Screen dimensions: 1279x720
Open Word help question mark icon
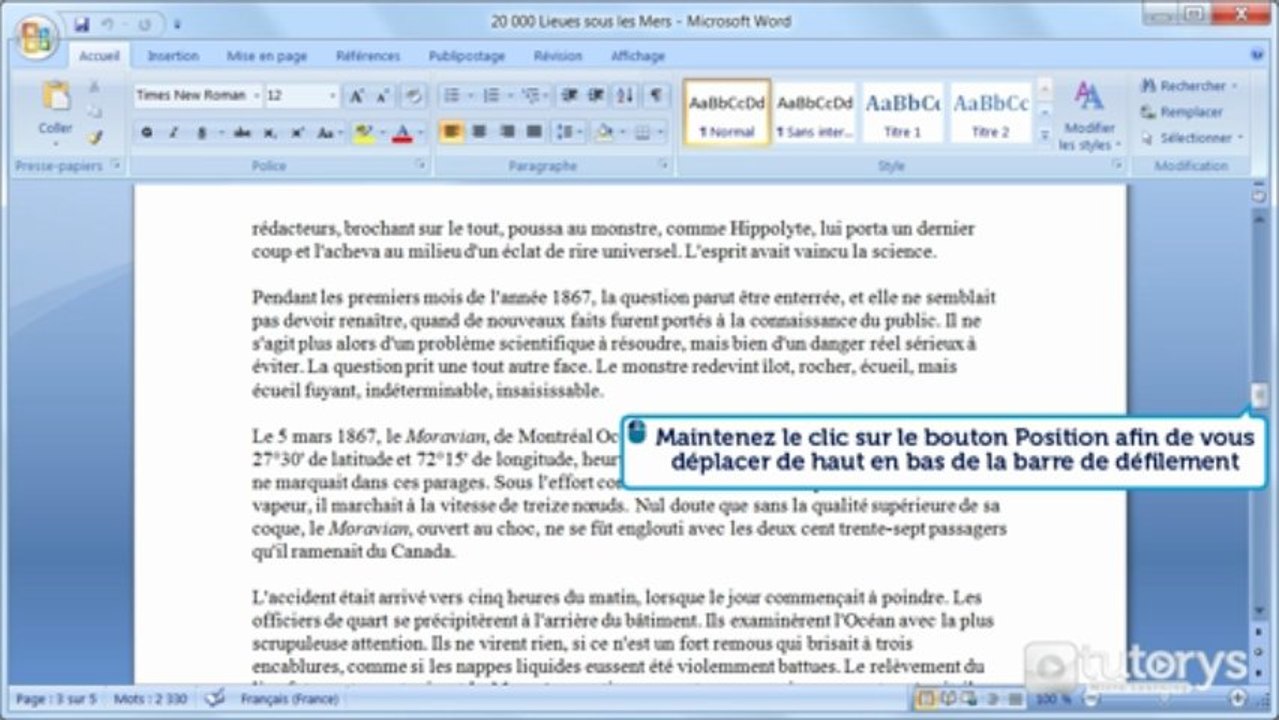[x=1257, y=56]
